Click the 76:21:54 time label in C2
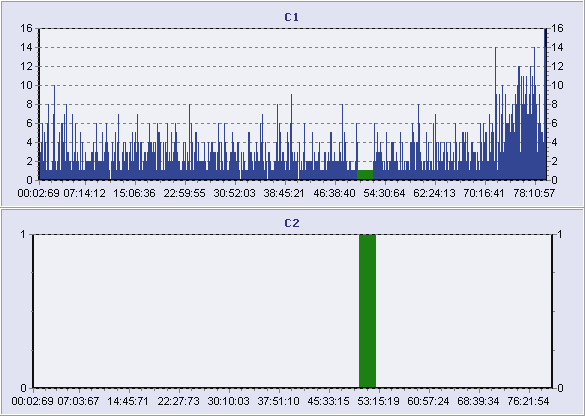 (x=528, y=401)
